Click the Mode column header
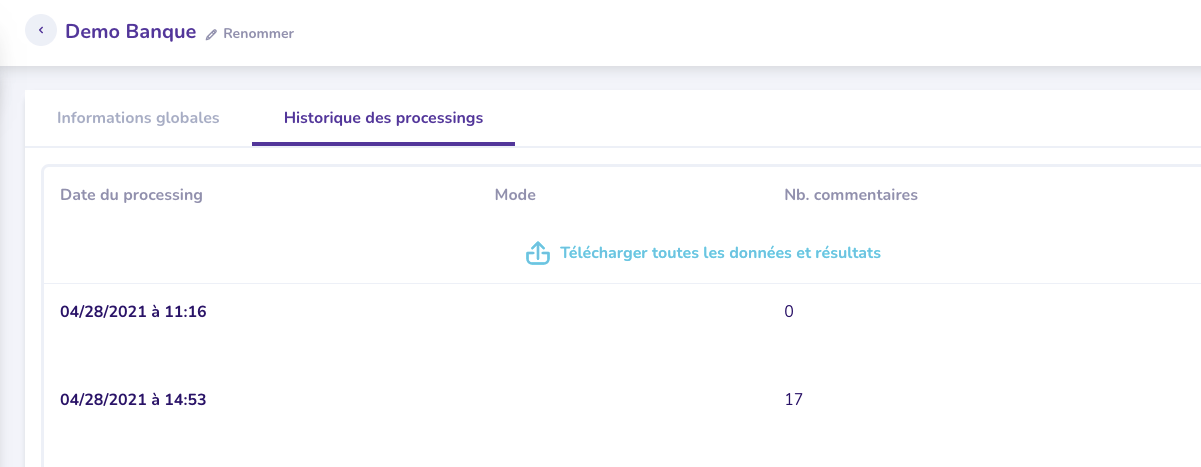 515,195
